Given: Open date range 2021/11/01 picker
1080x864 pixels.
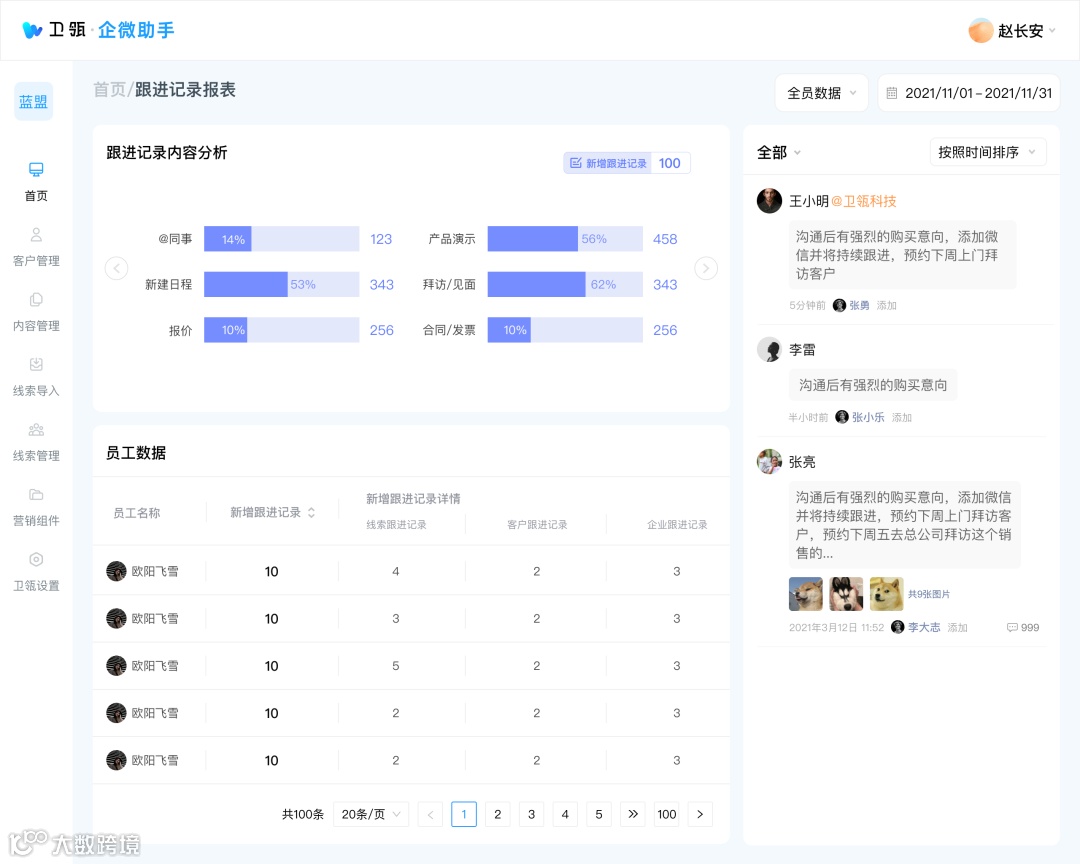Looking at the screenshot, I should pyautogui.click(x=969, y=93).
